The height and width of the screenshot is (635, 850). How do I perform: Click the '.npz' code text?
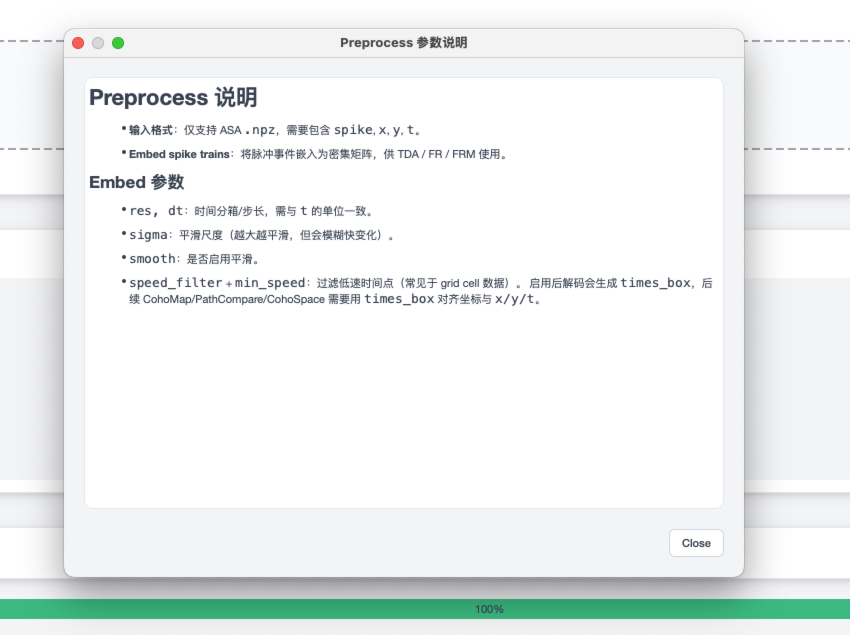click(260, 130)
